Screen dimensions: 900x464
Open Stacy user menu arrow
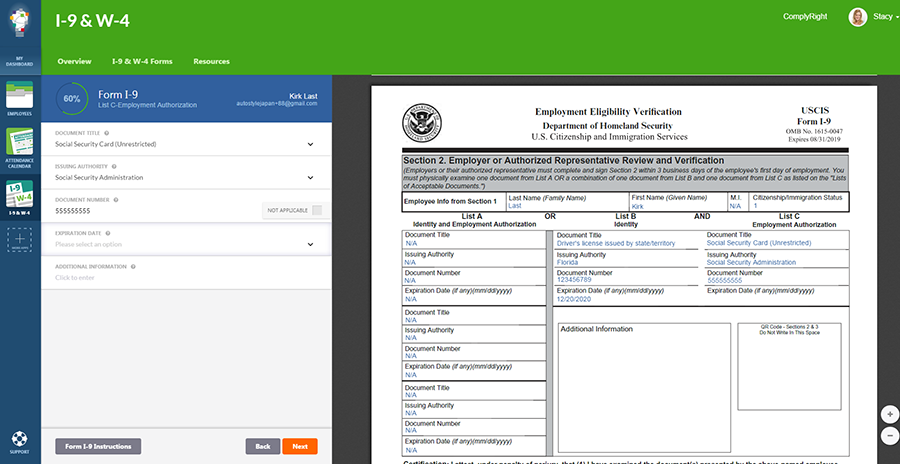[897, 17]
